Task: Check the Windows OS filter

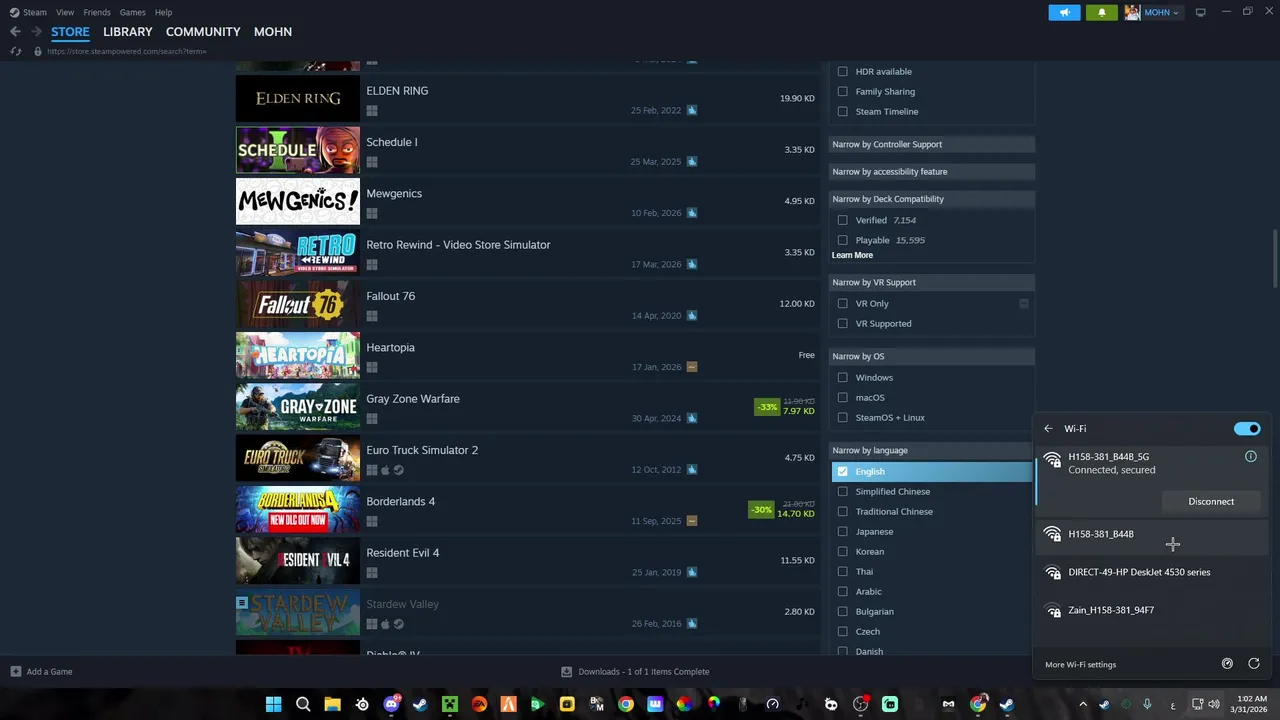Action: click(842, 377)
